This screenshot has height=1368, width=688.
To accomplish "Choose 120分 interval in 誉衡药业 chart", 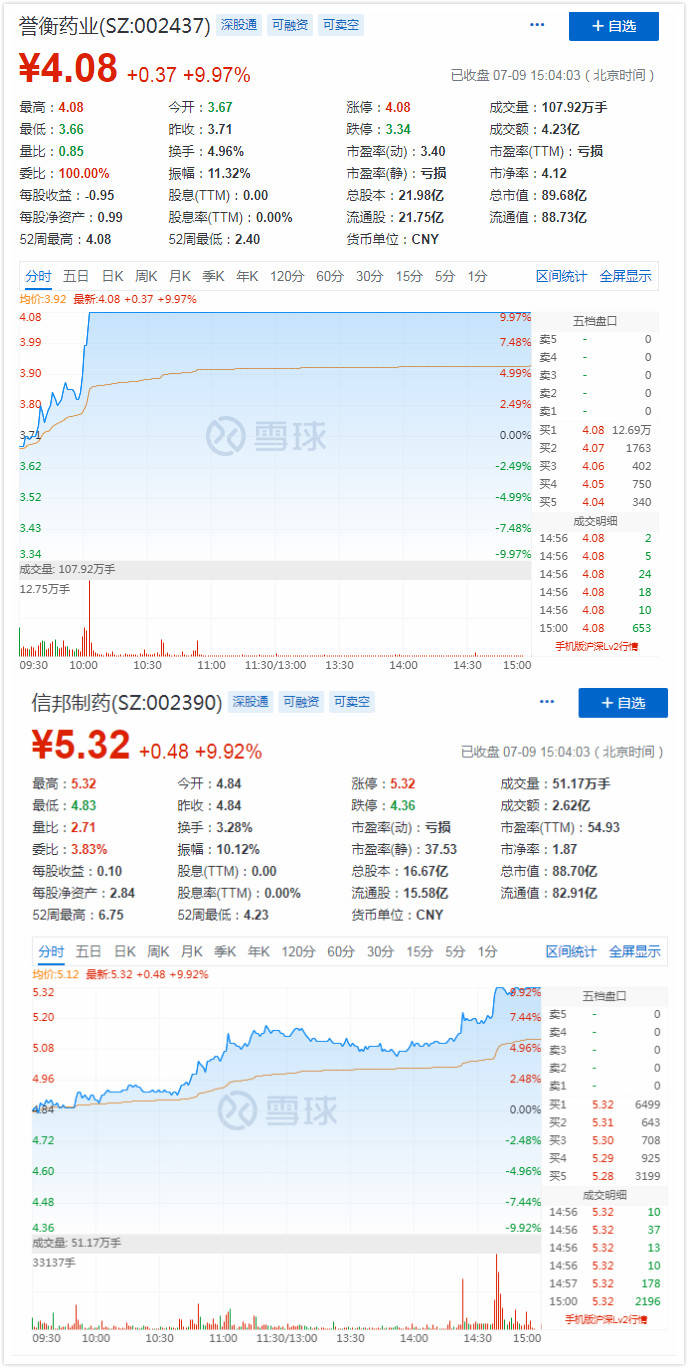I will (286, 276).
